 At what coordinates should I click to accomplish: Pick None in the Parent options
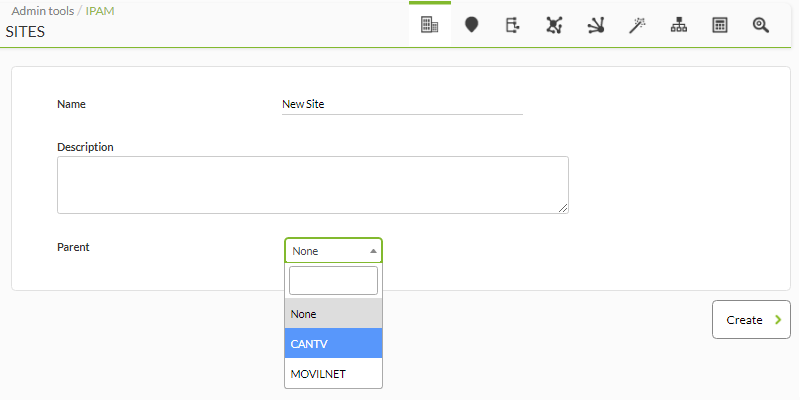(333, 314)
